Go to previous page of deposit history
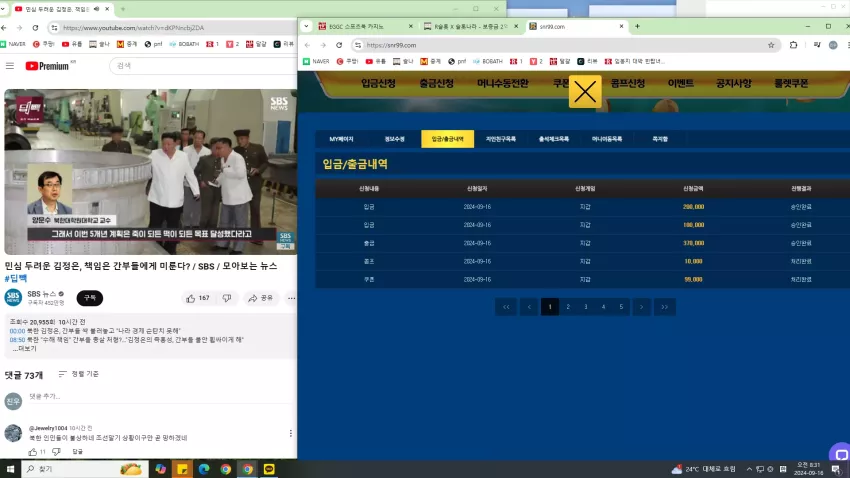The image size is (850, 478). pyautogui.click(x=529, y=307)
